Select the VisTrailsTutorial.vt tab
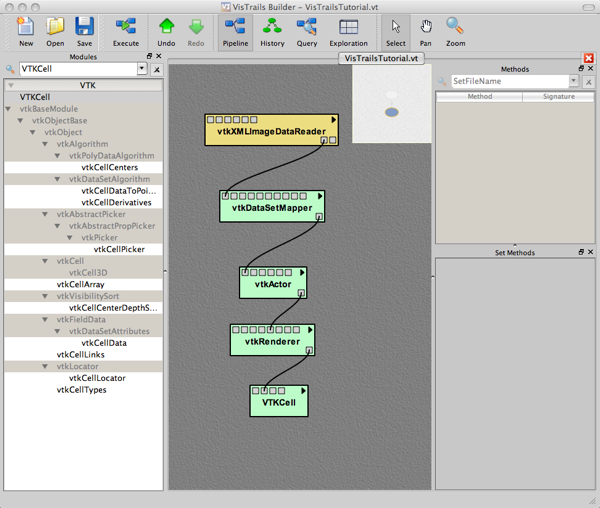Image resolution: width=600 pixels, height=508 pixels. coord(381,59)
